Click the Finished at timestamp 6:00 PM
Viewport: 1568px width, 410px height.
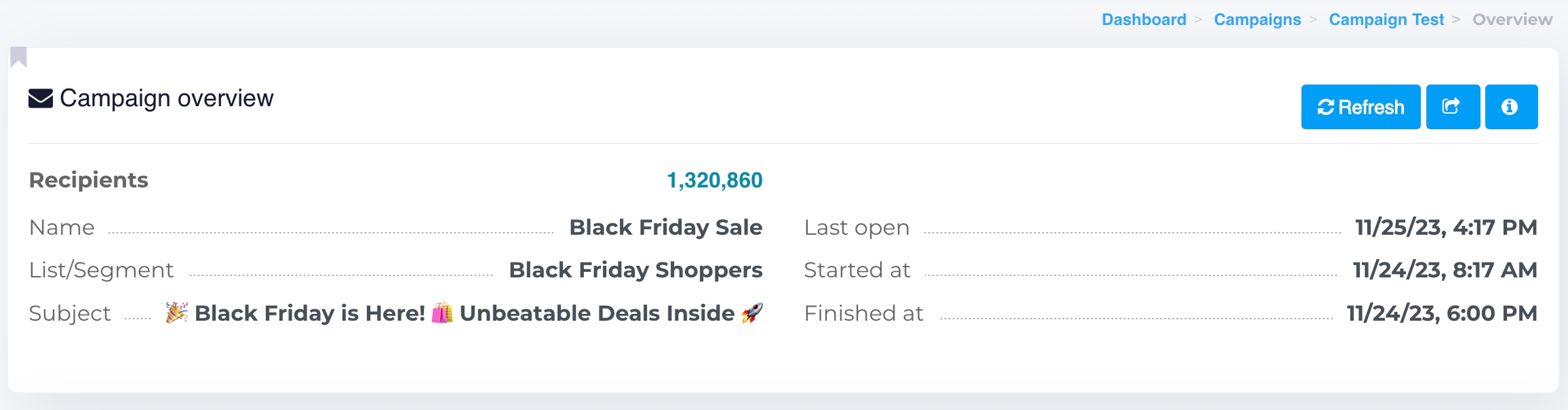tap(1441, 313)
